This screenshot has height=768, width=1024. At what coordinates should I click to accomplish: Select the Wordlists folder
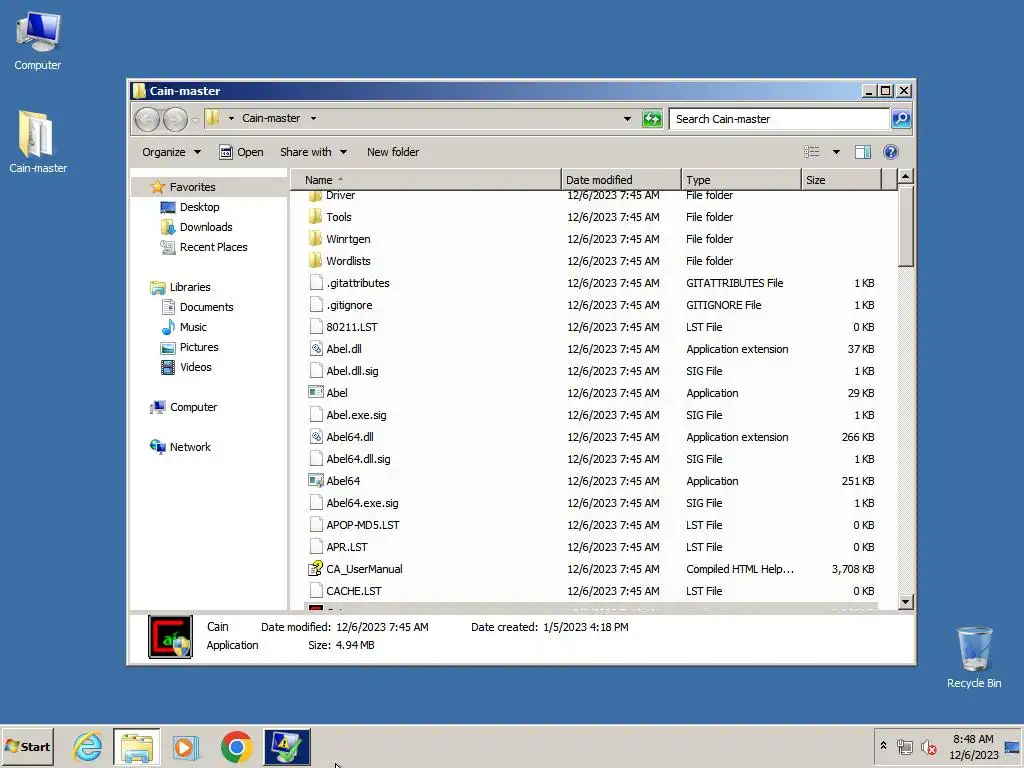348,261
